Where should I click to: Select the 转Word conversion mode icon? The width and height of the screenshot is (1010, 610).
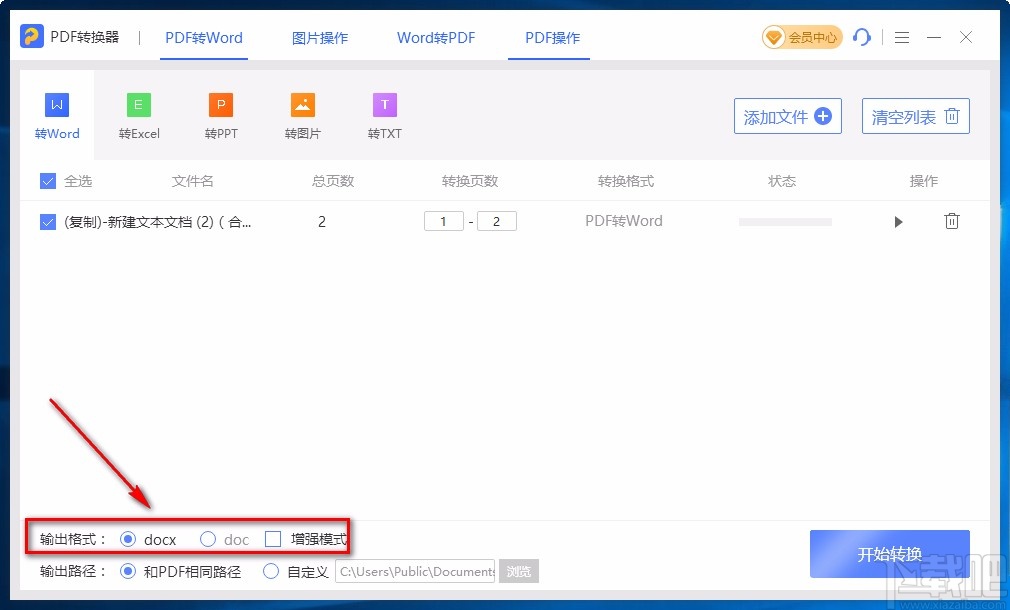pyautogui.click(x=56, y=103)
